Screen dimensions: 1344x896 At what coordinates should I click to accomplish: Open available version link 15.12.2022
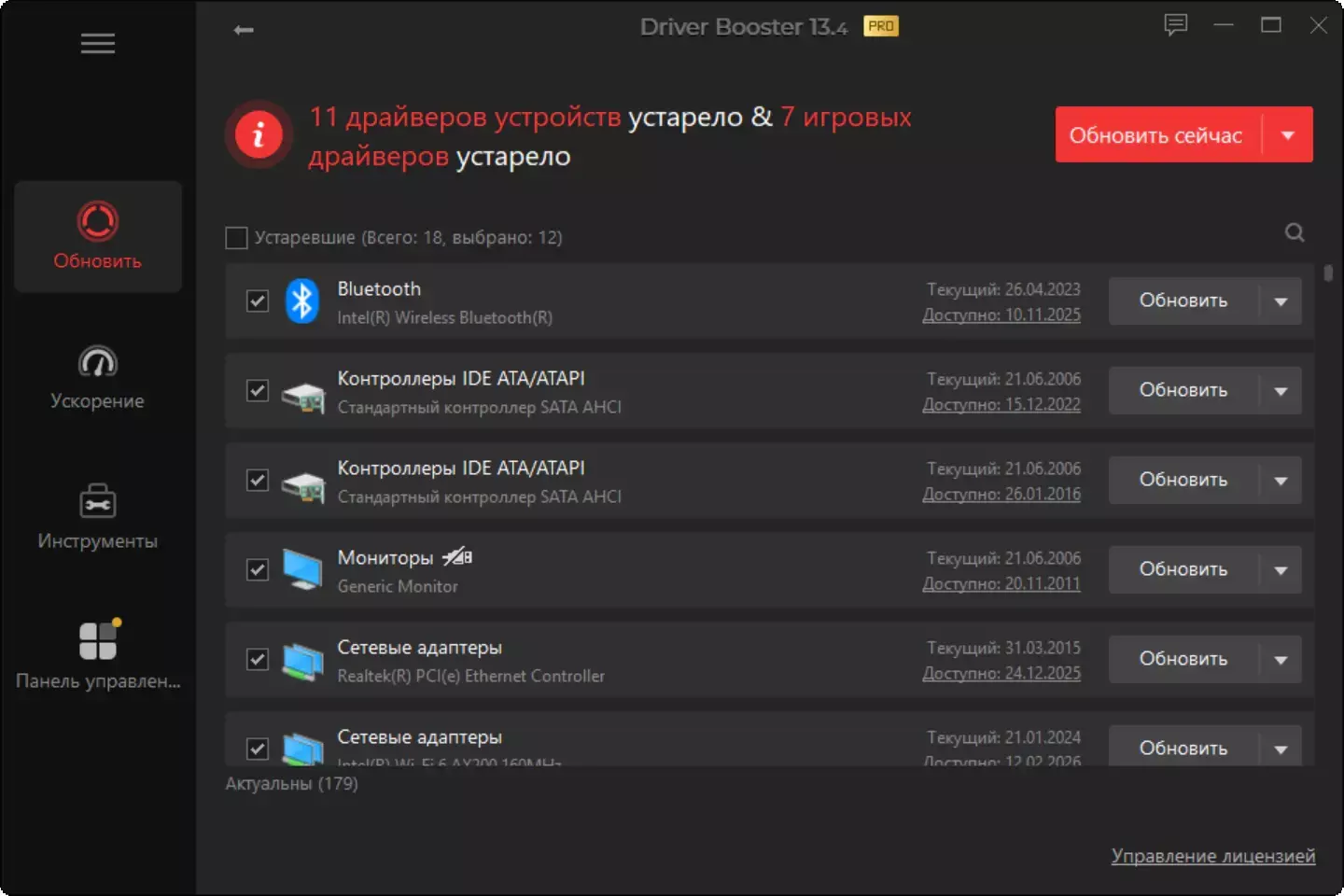click(x=1001, y=405)
